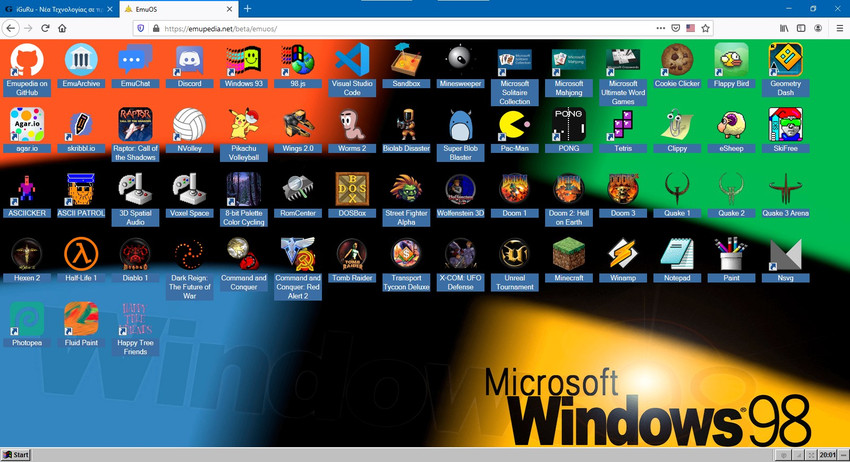This screenshot has width=850, height=462.
Task: Open the Discord desktop shortcut
Action: (x=189, y=60)
